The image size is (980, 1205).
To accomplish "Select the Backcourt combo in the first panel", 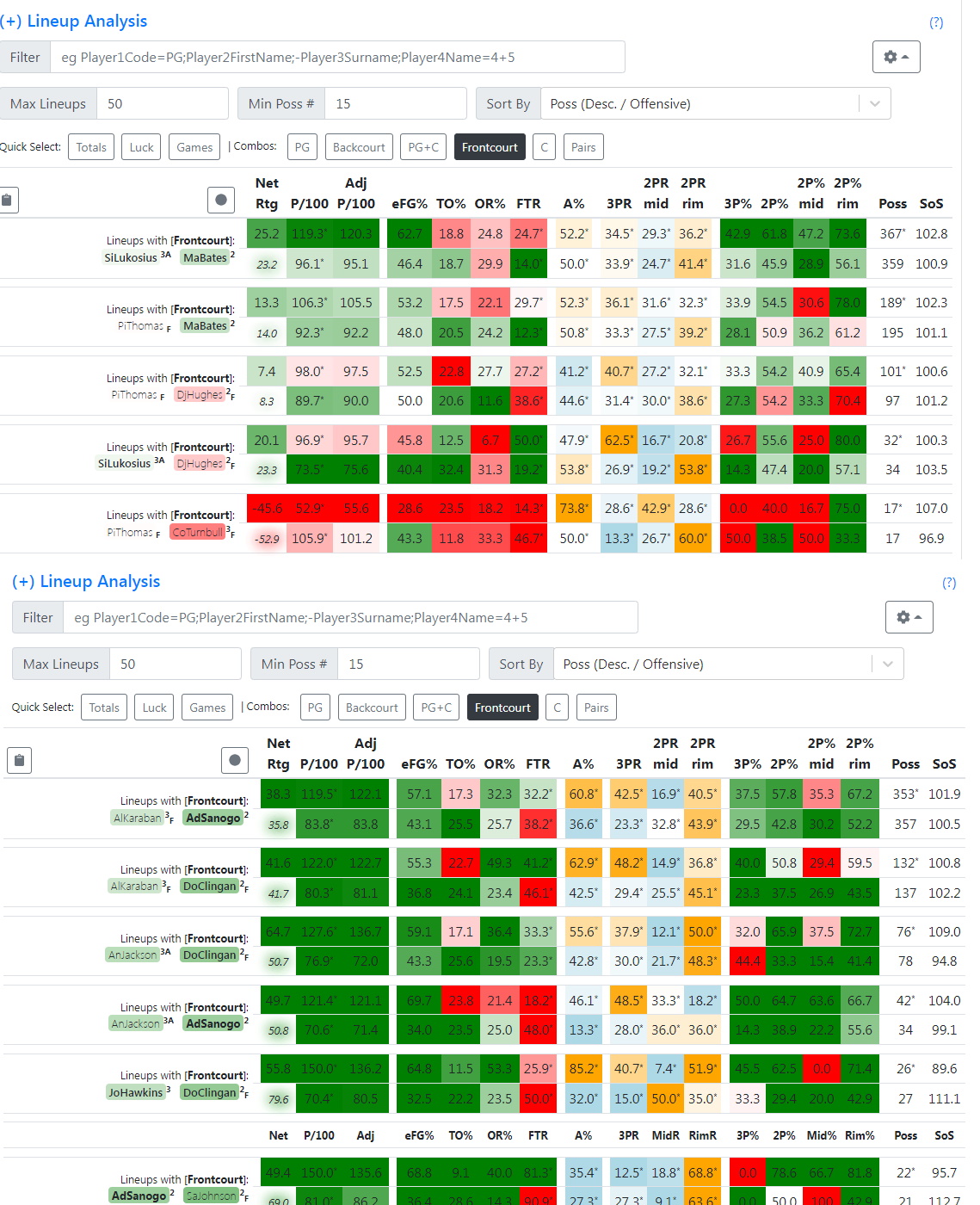I will 359,147.
